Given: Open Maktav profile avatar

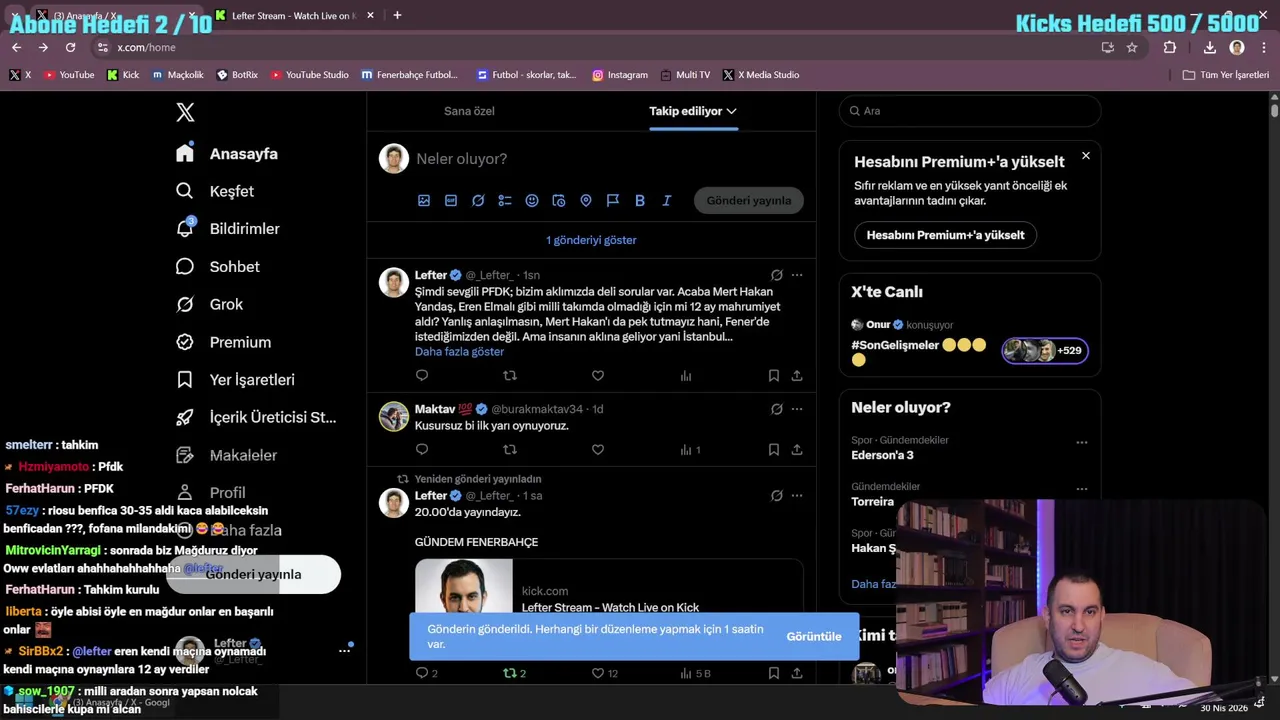Looking at the screenshot, I should (394, 416).
